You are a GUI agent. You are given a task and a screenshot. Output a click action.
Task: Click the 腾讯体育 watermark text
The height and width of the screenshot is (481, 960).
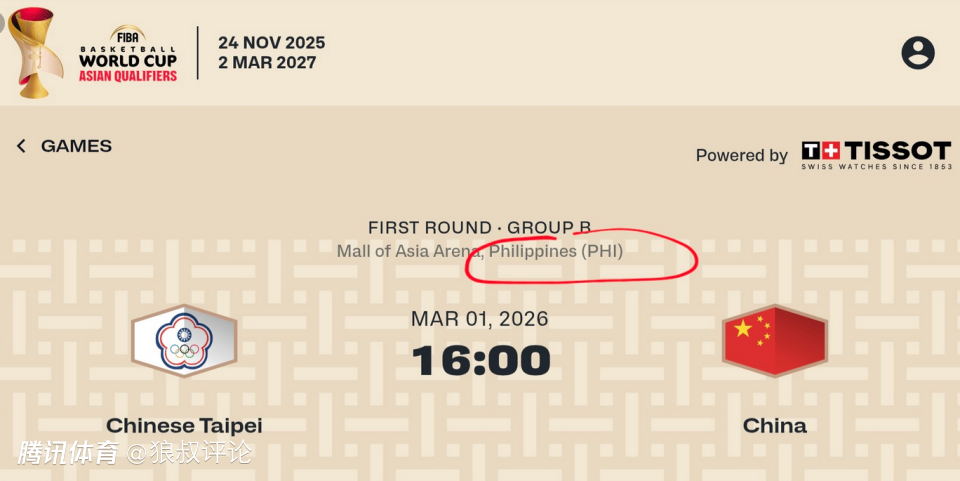click(68, 453)
